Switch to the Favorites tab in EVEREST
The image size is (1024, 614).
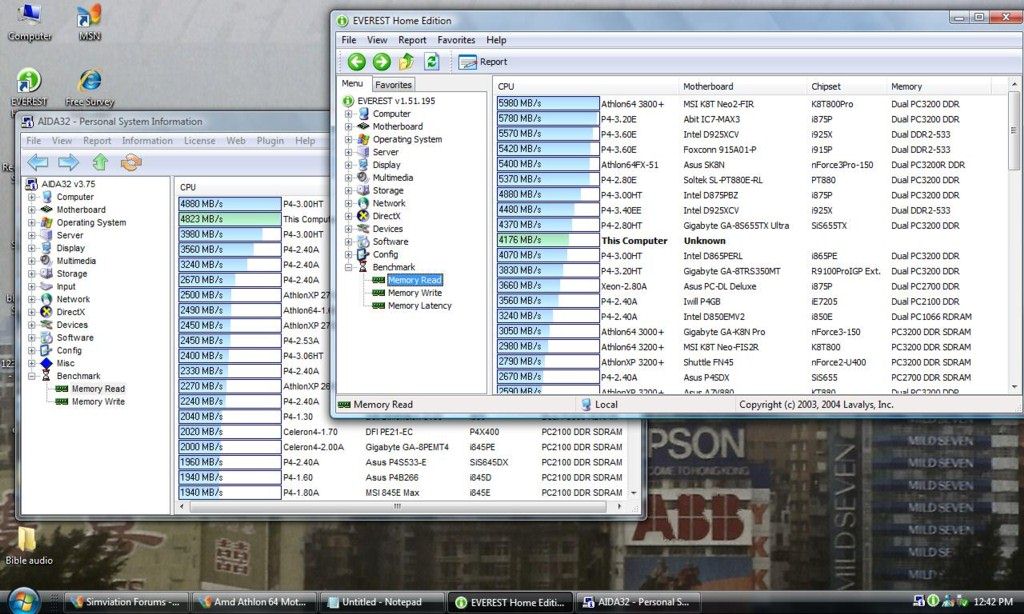point(393,85)
